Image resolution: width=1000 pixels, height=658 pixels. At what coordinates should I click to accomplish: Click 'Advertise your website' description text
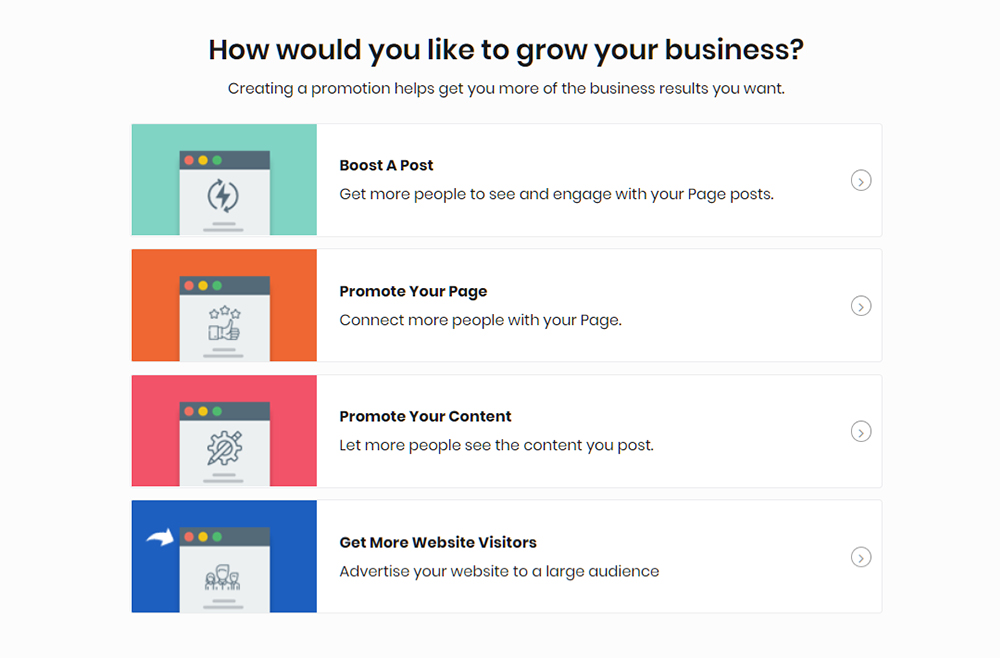(499, 572)
